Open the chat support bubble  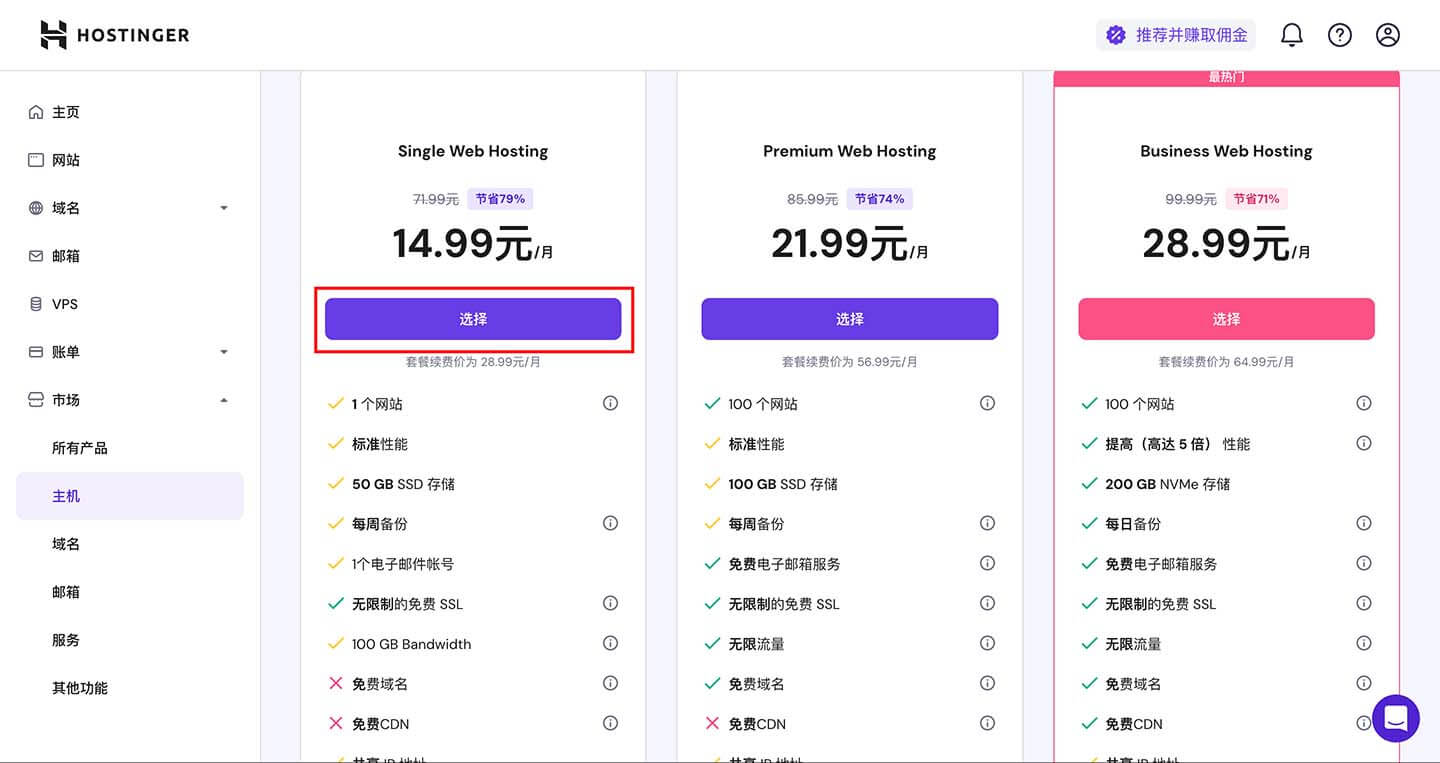1395,719
